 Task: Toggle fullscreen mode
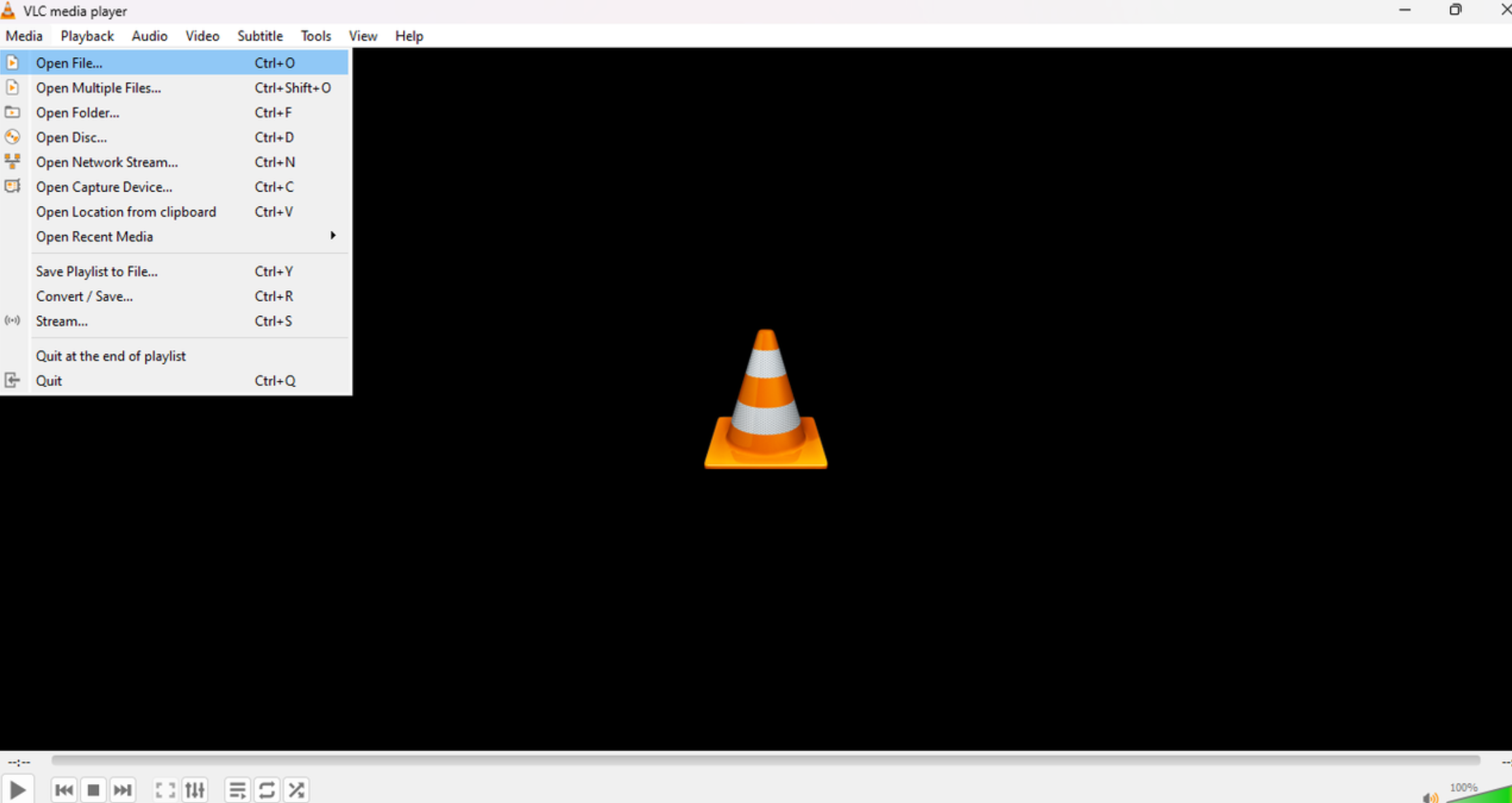pos(165,789)
